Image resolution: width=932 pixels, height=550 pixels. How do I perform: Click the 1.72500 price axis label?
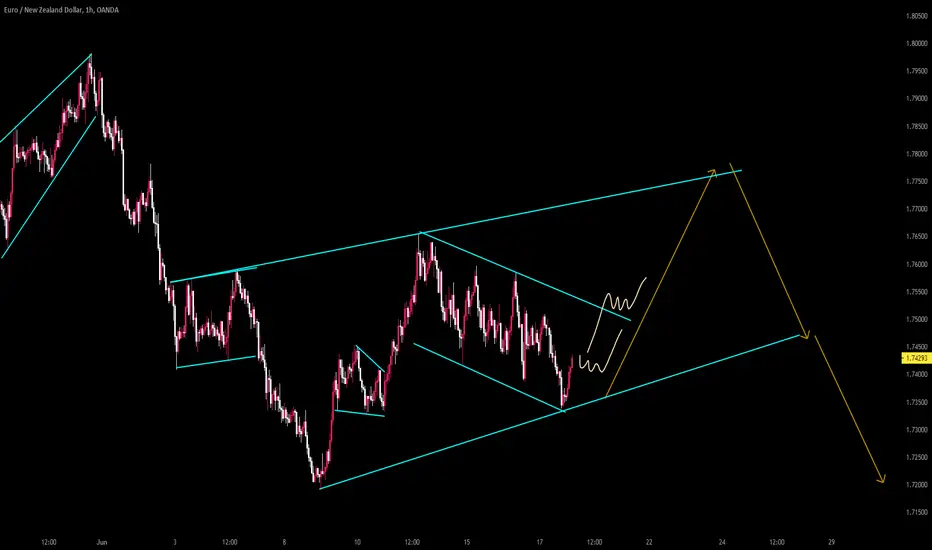(x=917, y=457)
